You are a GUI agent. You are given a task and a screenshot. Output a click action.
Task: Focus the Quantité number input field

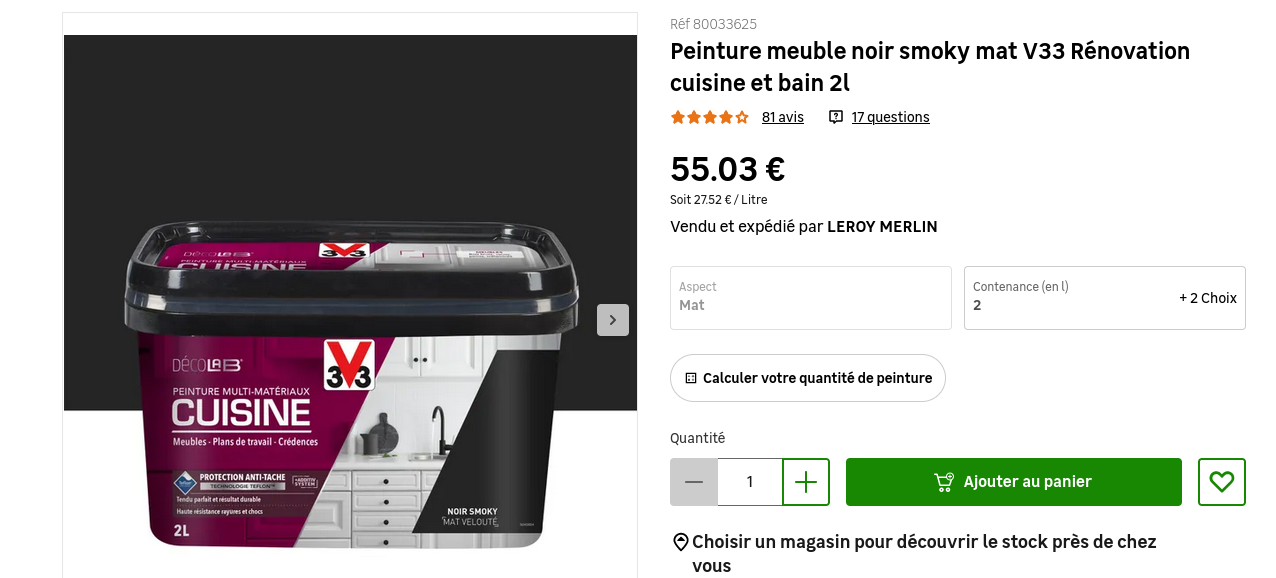pos(750,482)
